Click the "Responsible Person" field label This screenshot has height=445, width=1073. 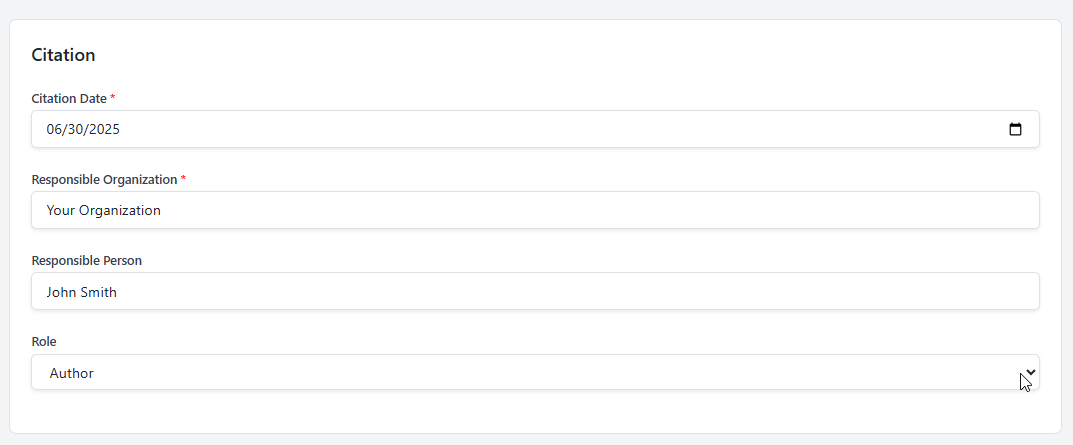pos(86,260)
